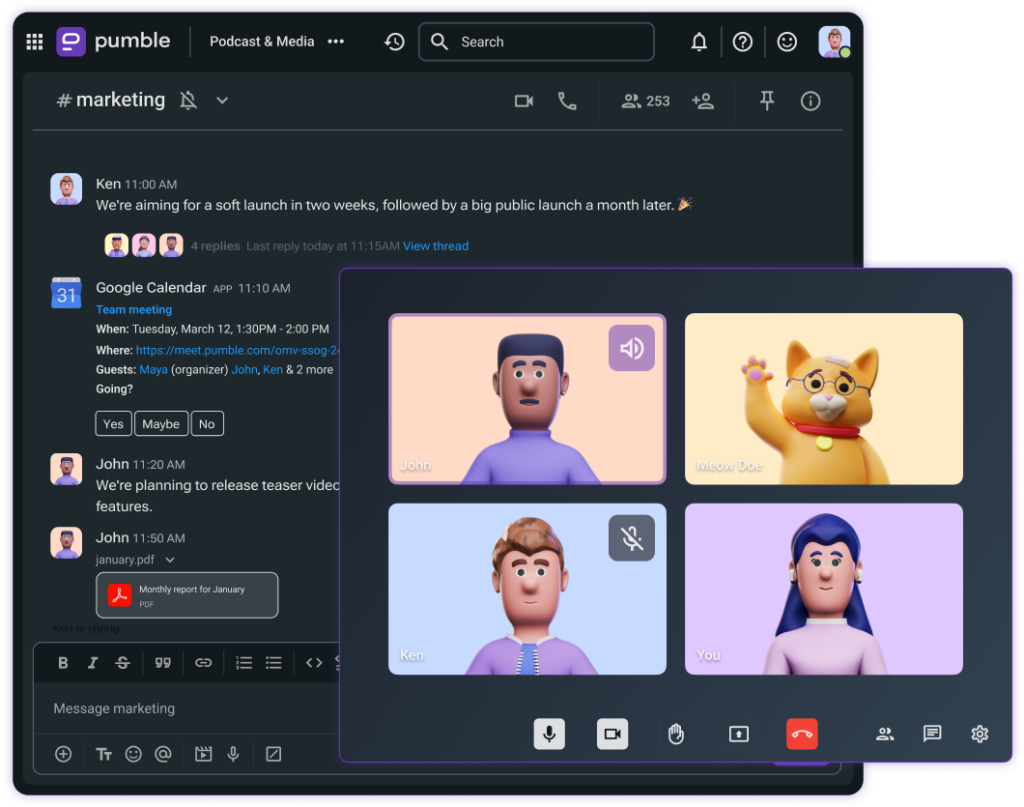Click the Google Calendar app icon
Screen dimensions: 1024x807
(67, 293)
